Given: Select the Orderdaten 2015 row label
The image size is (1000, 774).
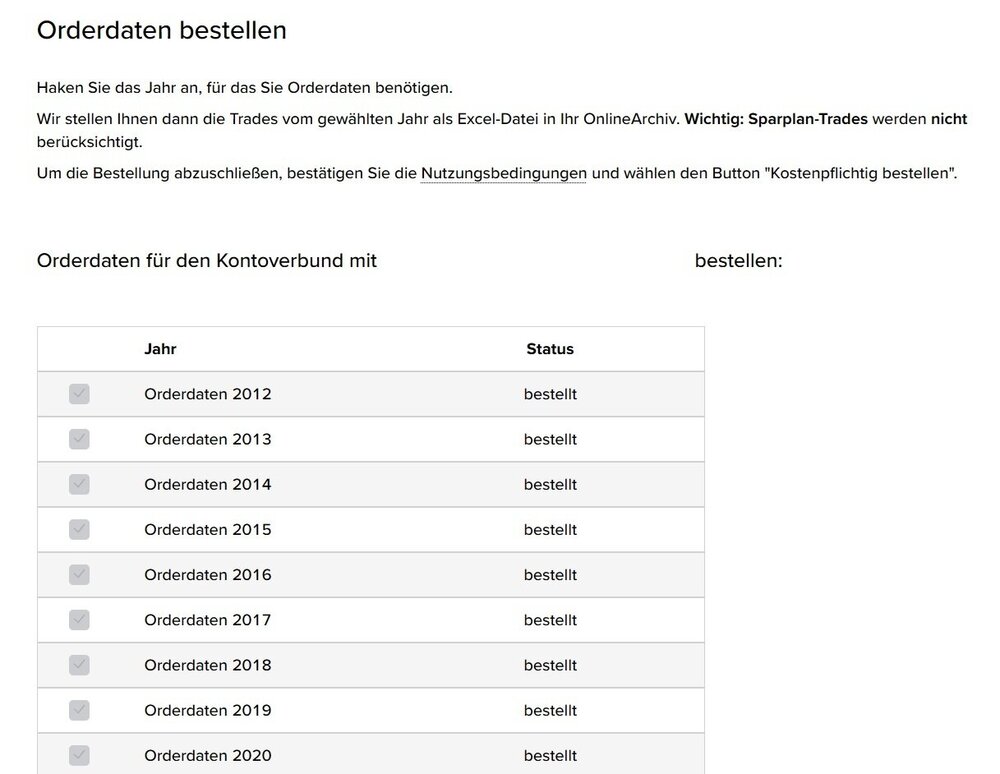Looking at the screenshot, I should (207, 529).
